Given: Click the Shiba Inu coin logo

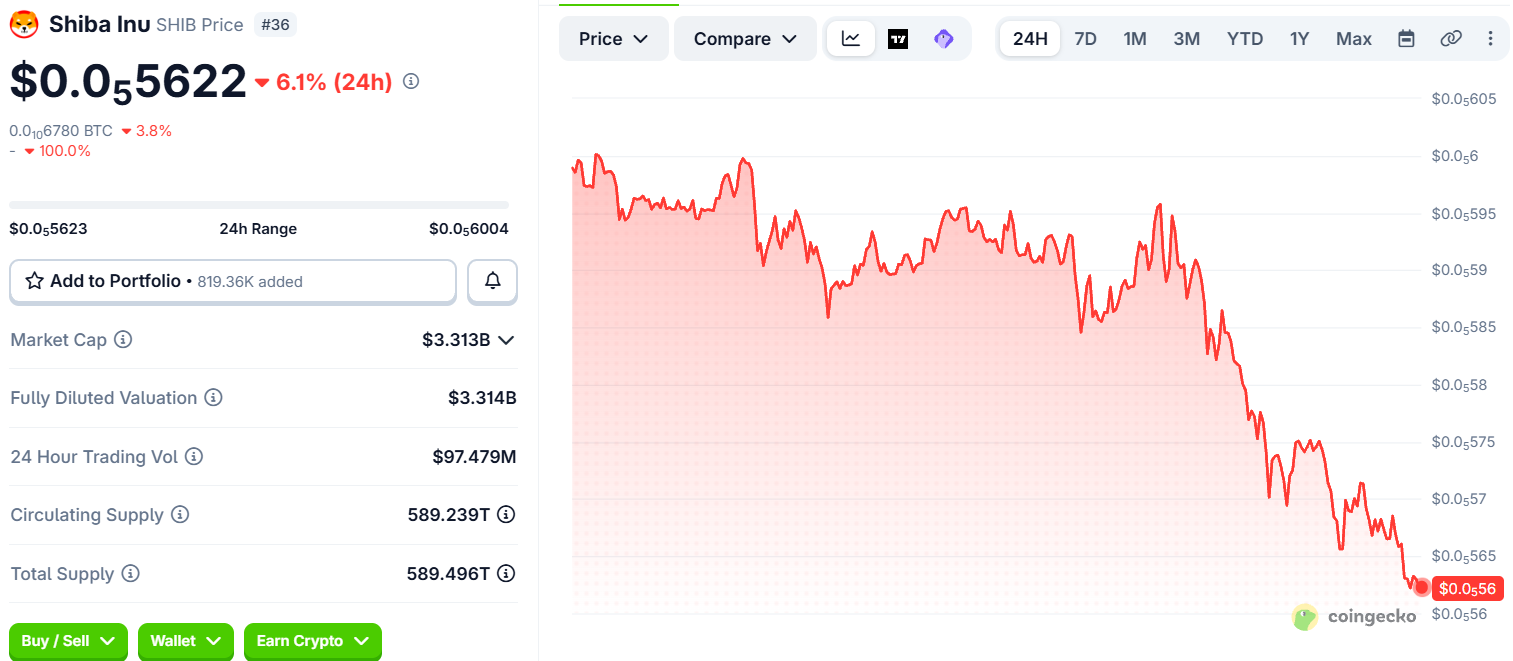Looking at the screenshot, I should click(24, 25).
